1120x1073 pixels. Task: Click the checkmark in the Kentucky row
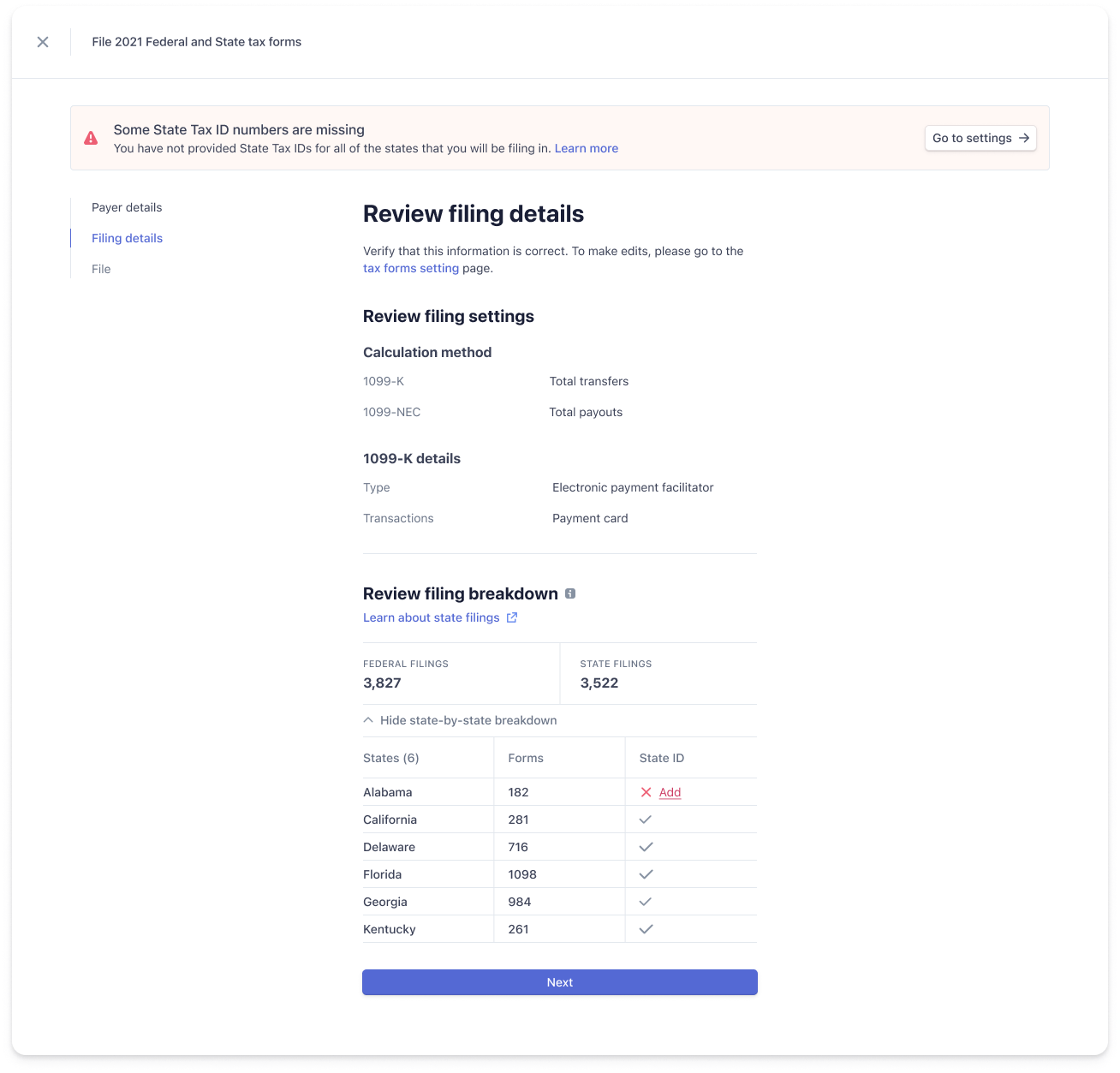click(646, 929)
